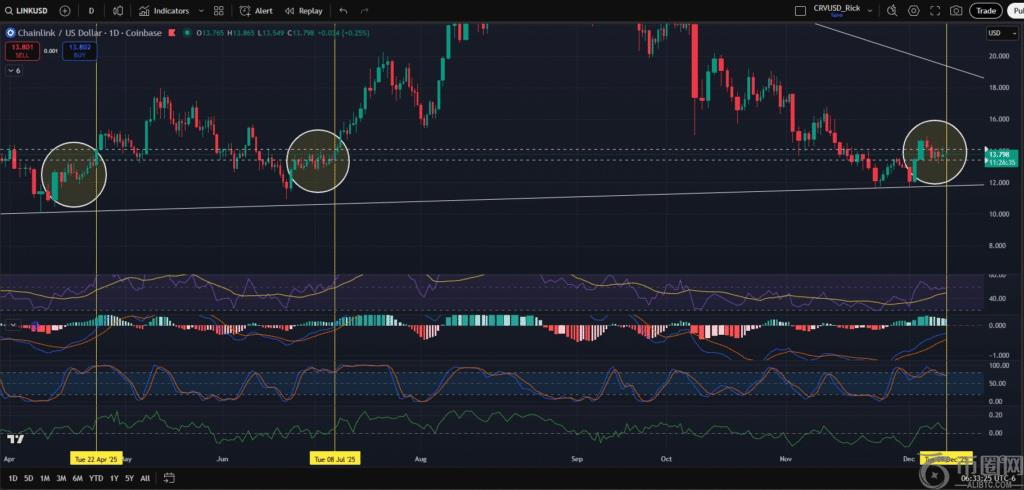The width and height of the screenshot is (1024, 490).
Task: Start bar Replay mode
Action: click(x=304, y=10)
